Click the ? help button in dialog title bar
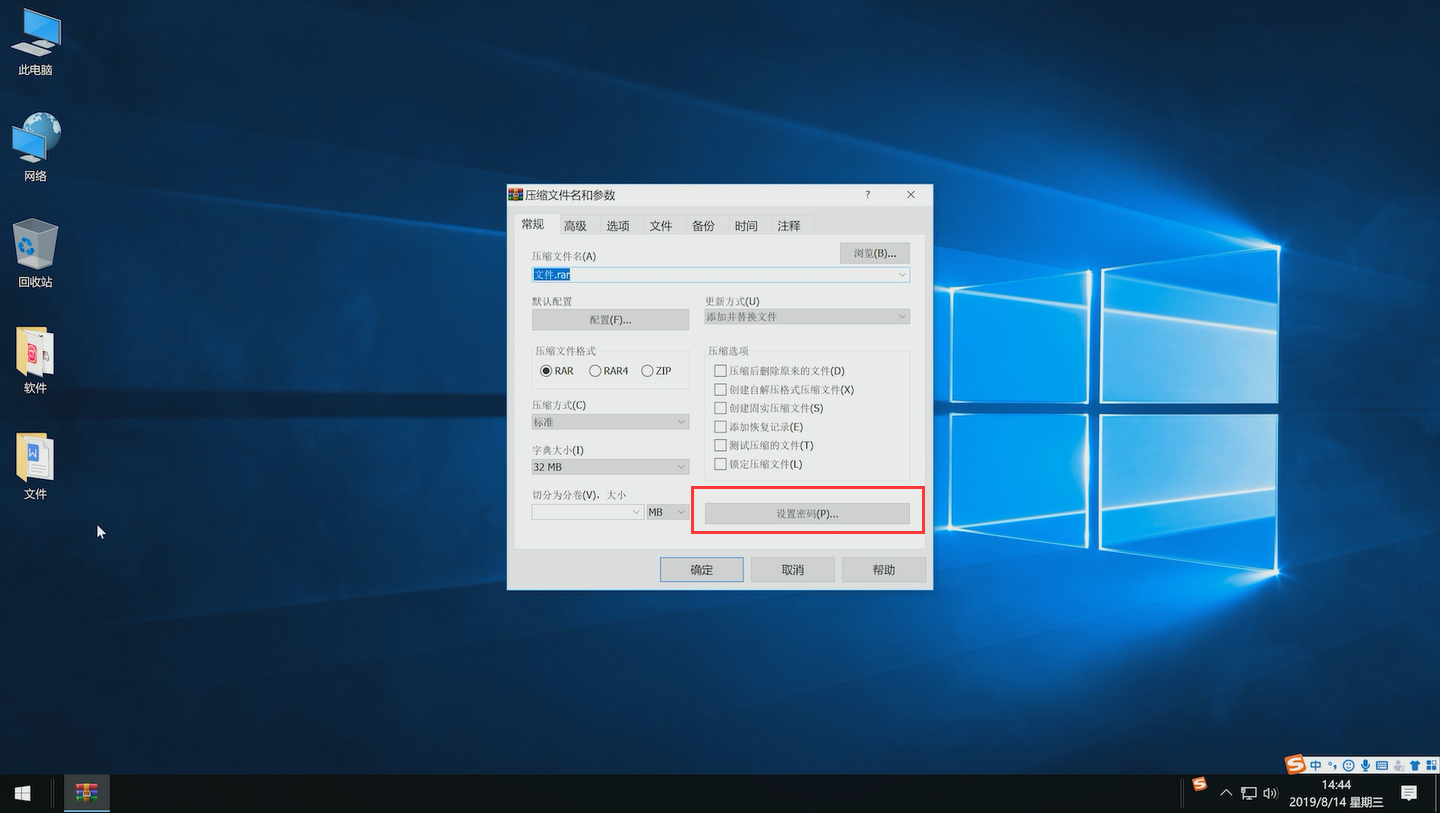Image resolution: width=1440 pixels, height=813 pixels. [x=867, y=195]
